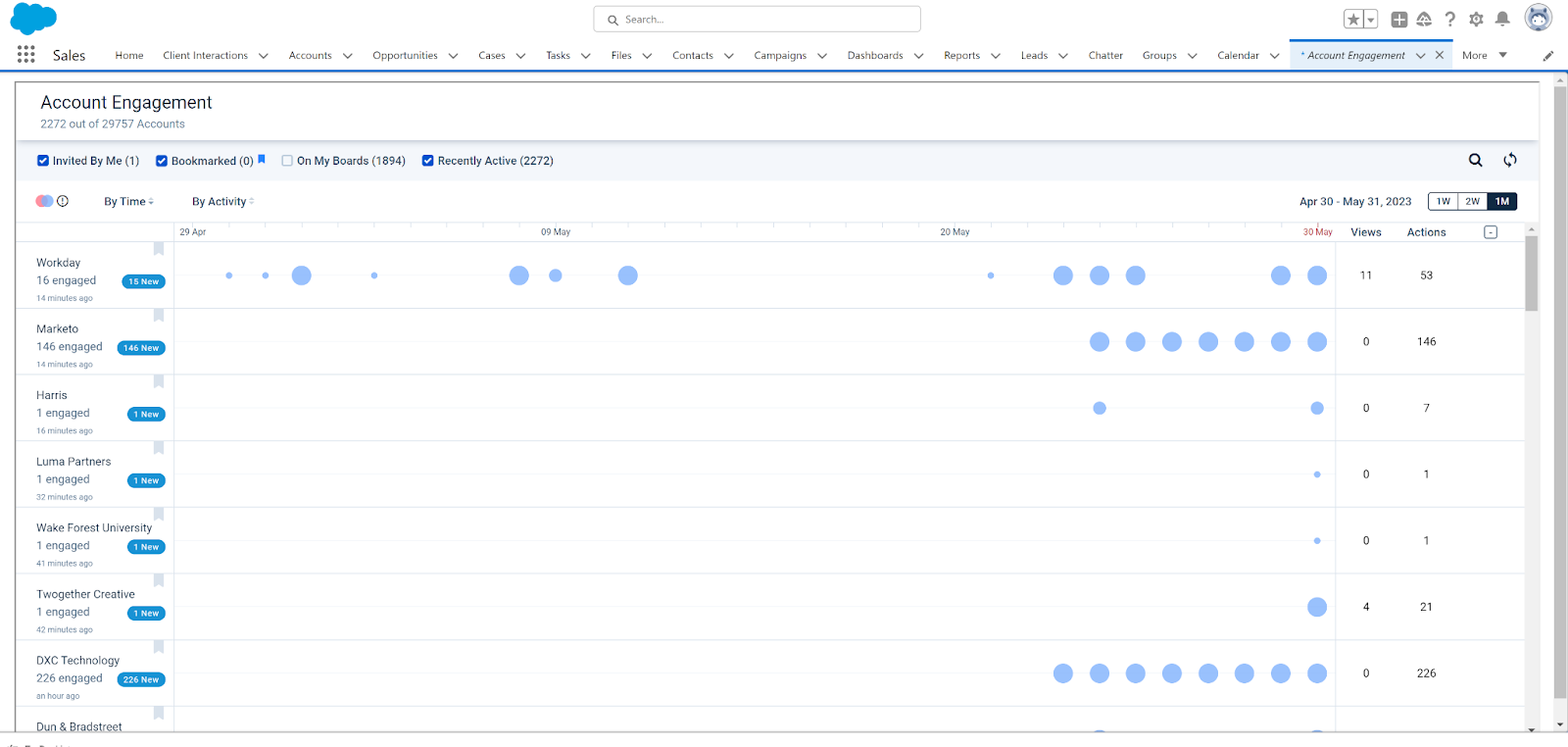
Task: Bookmark the Harris account
Action: pyautogui.click(x=159, y=381)
